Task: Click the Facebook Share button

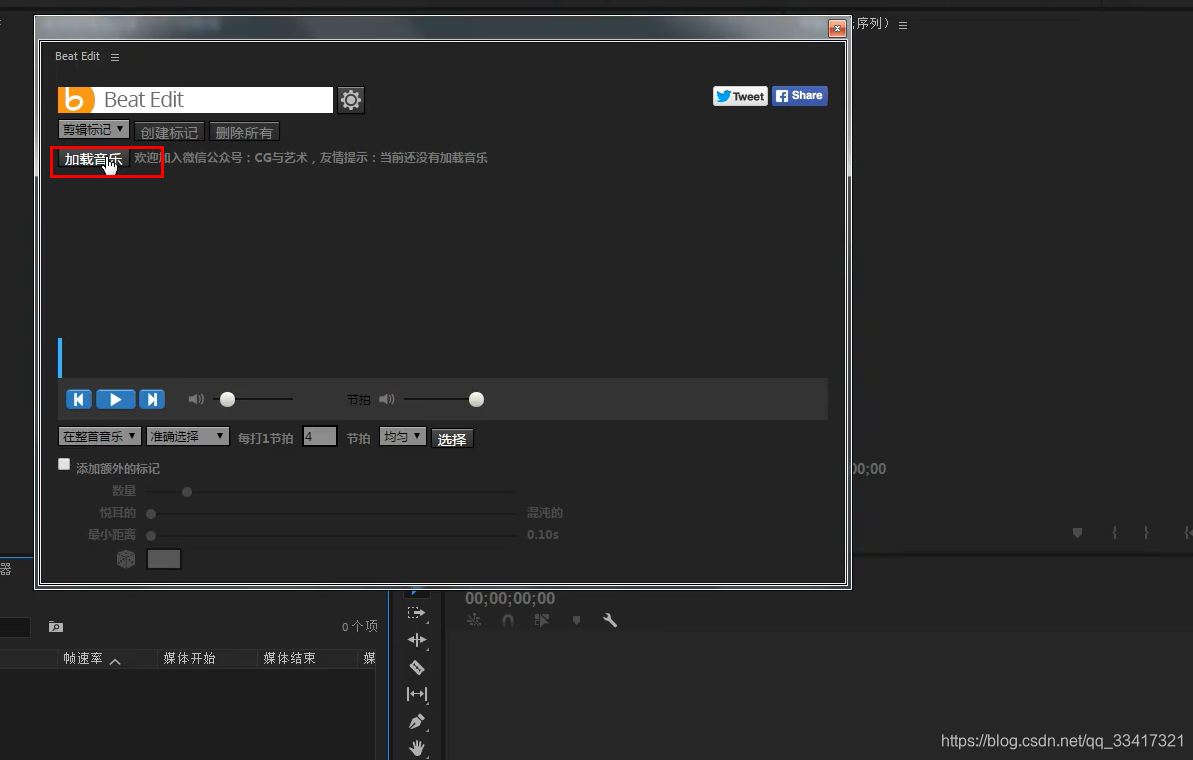Action: click(x=800, y=96)
